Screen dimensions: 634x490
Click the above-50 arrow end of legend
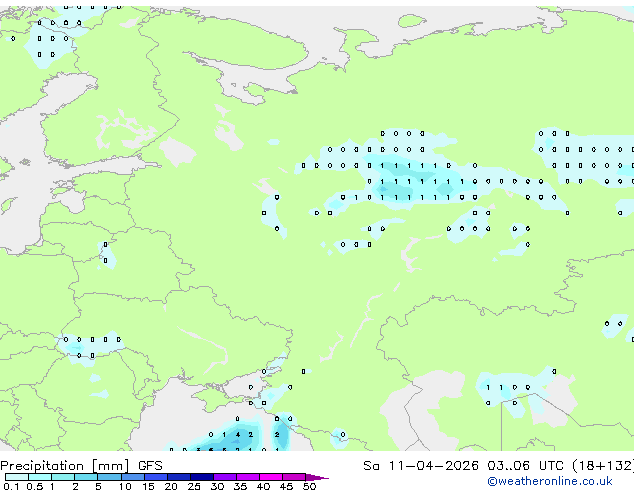tap(317, 477)
